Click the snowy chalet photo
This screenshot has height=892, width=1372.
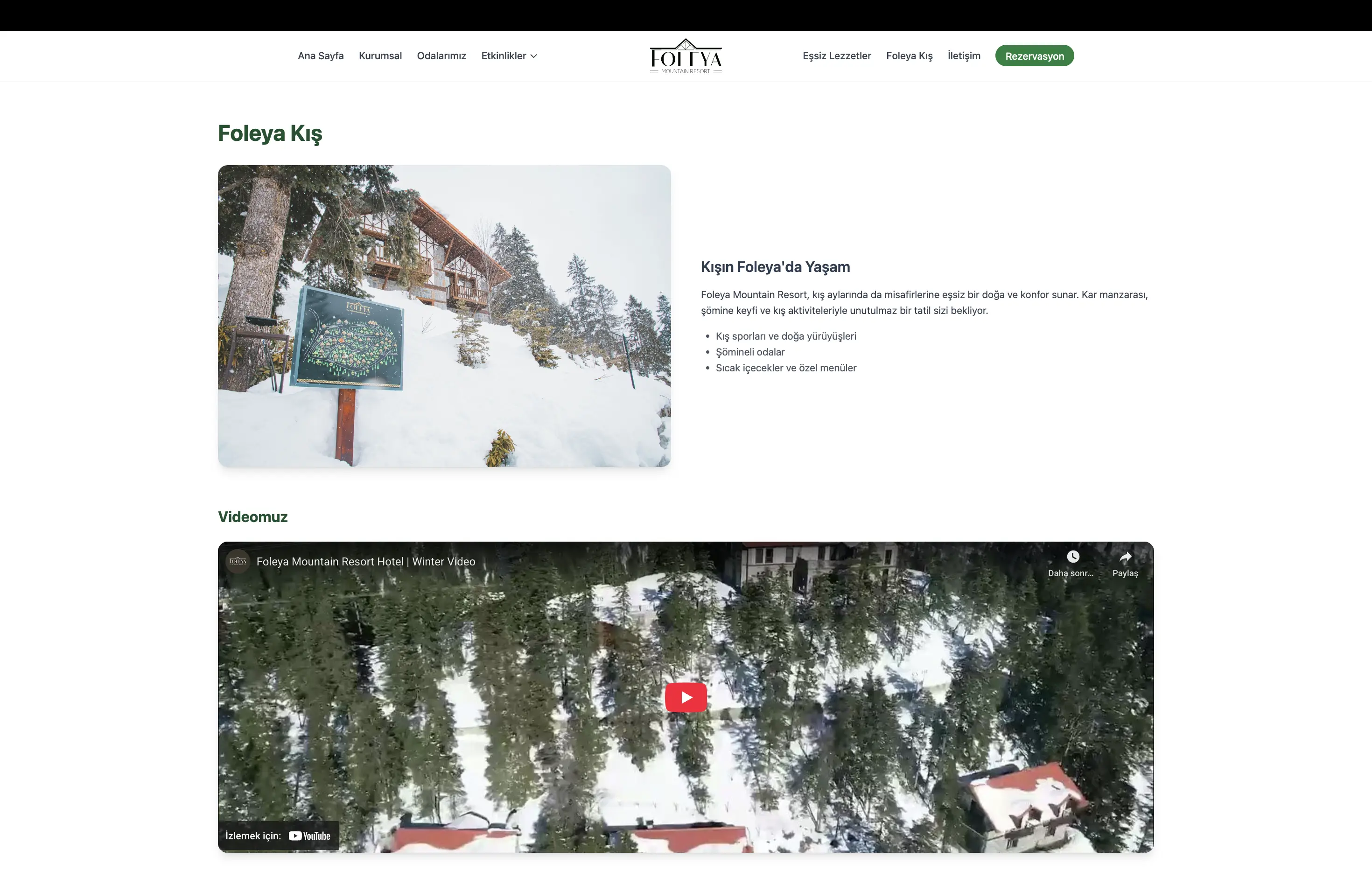pos(444,316)
